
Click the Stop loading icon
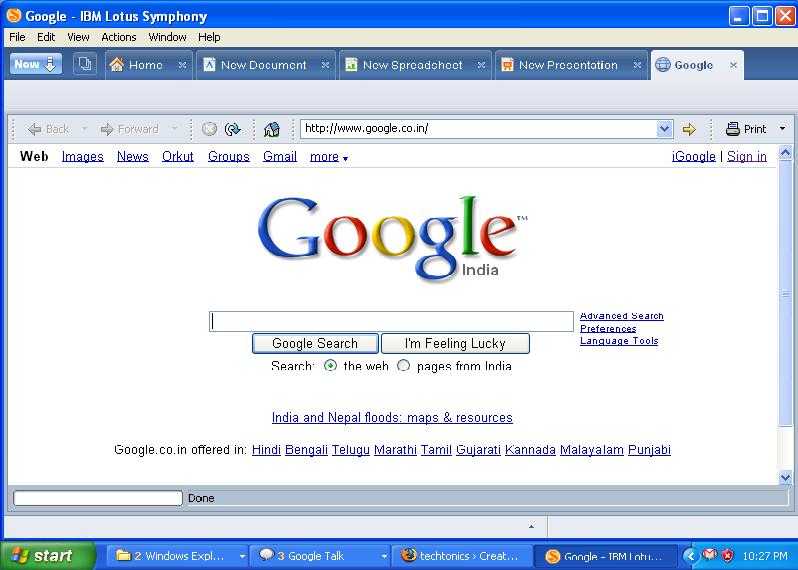(x=209, y=129)
